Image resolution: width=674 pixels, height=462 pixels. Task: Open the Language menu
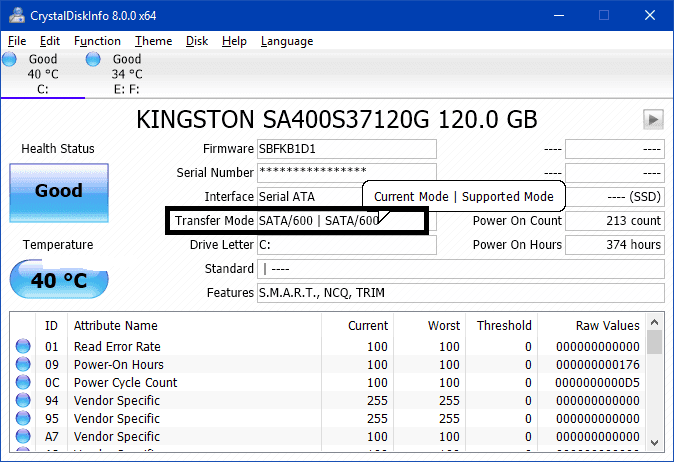click(x=287, y=41)
